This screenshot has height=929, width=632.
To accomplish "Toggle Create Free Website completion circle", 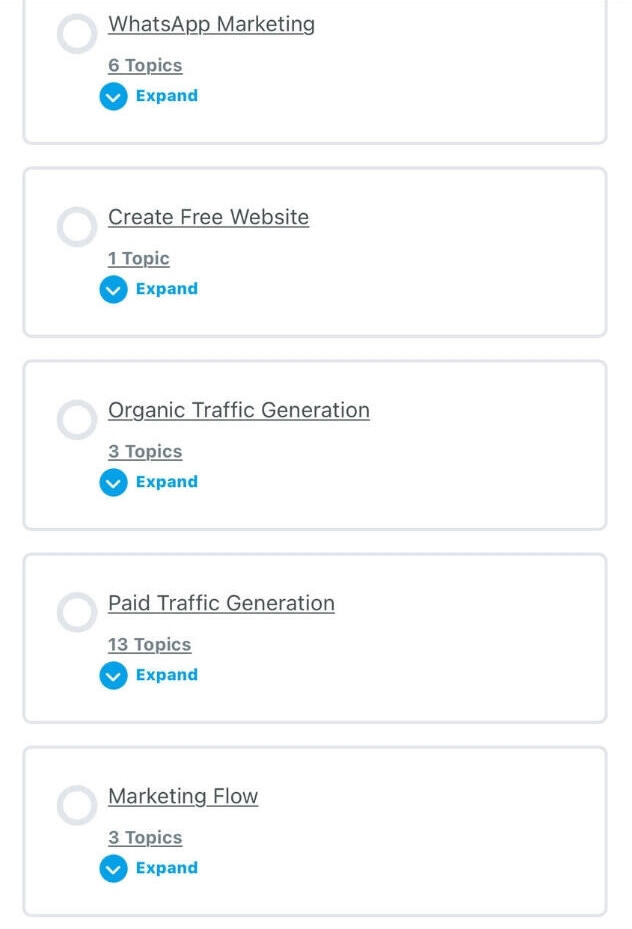I will [77, 227].
